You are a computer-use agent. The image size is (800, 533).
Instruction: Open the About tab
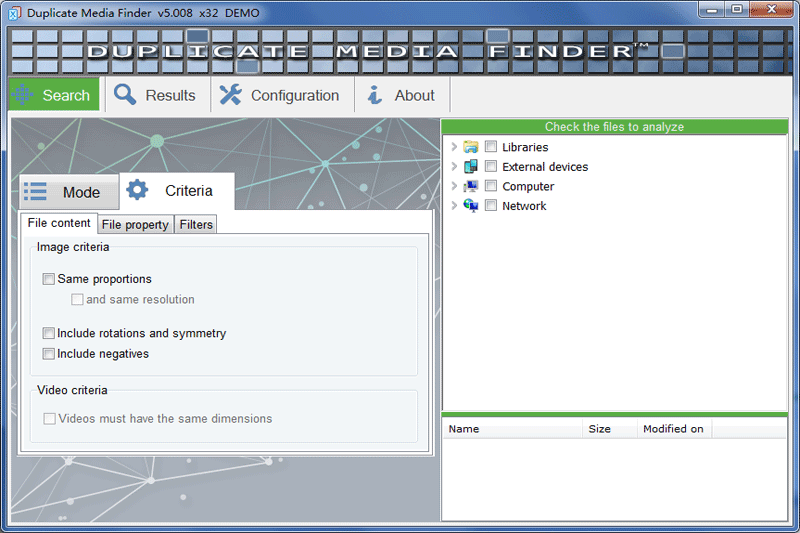[402, 95]
